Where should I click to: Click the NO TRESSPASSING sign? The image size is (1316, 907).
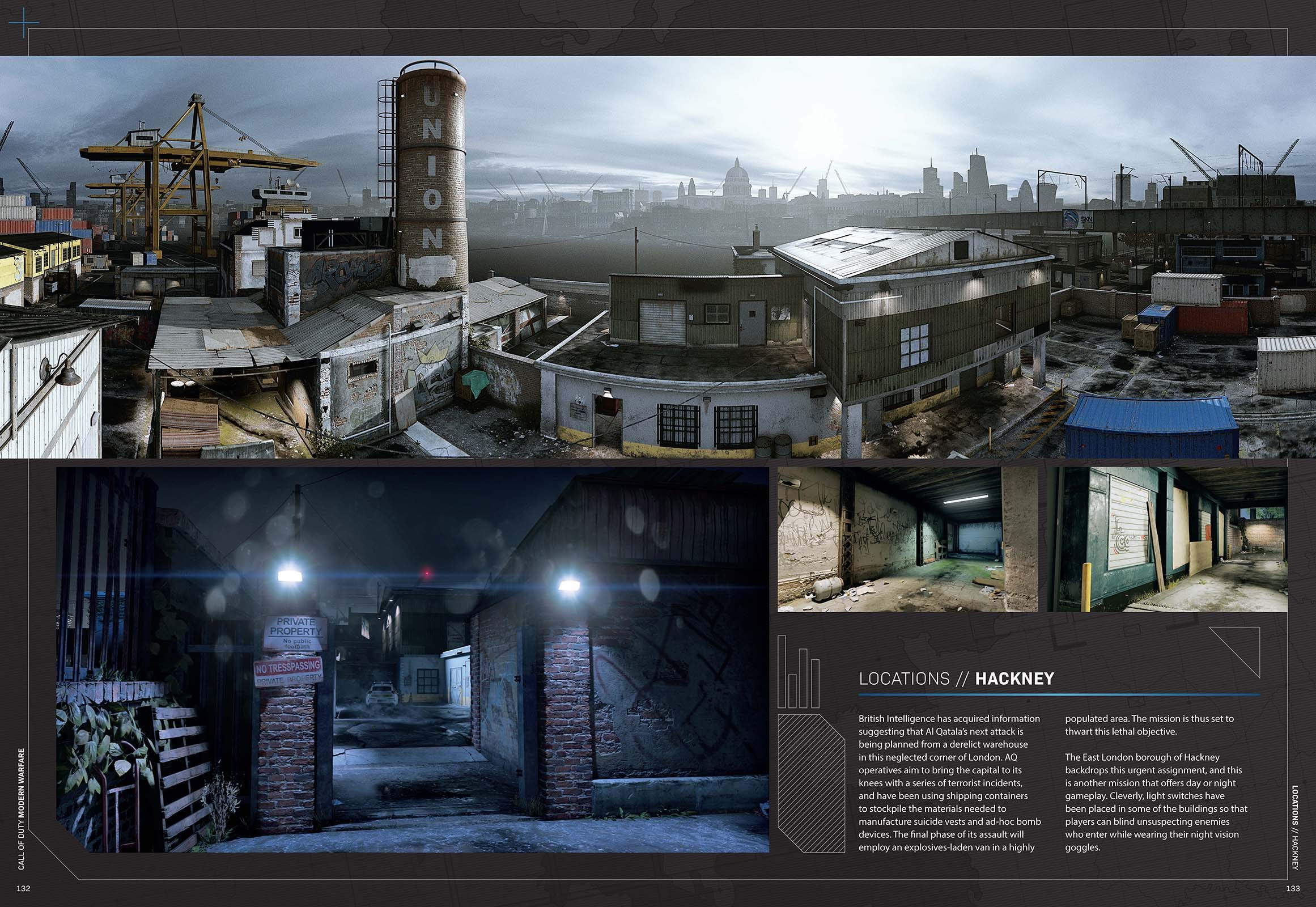click(288, 673)
